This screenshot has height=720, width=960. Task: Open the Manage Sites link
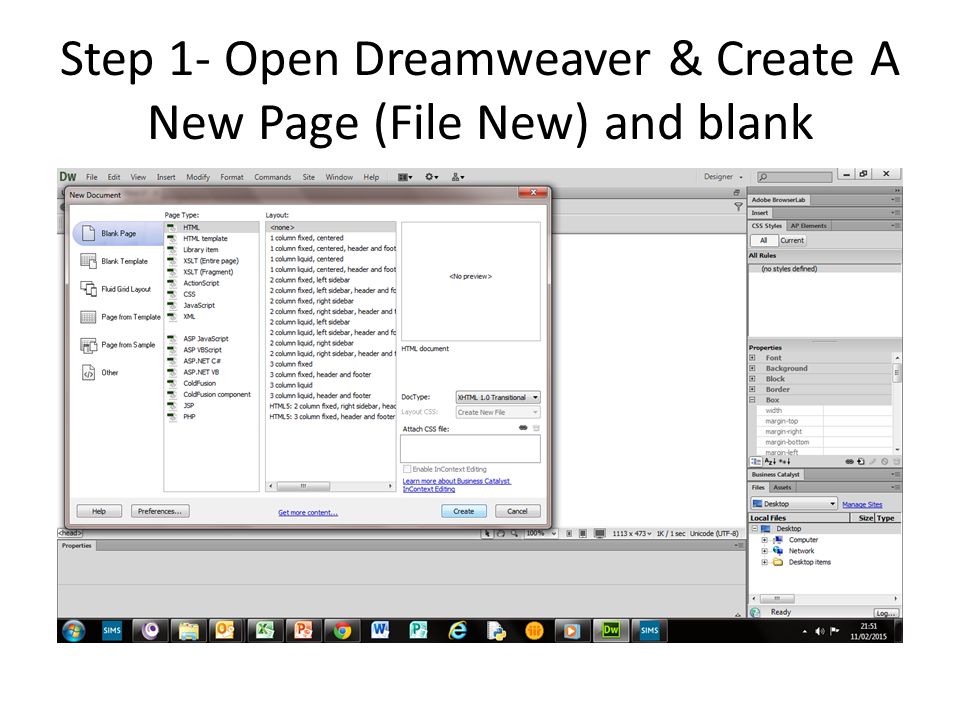click(x=862, y=504)
